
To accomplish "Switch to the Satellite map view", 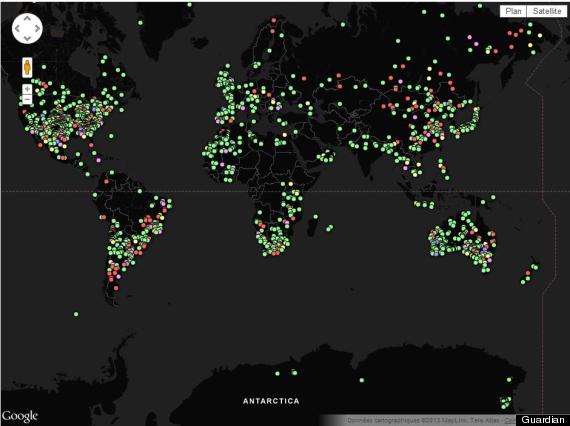I will tap(546, 11).
